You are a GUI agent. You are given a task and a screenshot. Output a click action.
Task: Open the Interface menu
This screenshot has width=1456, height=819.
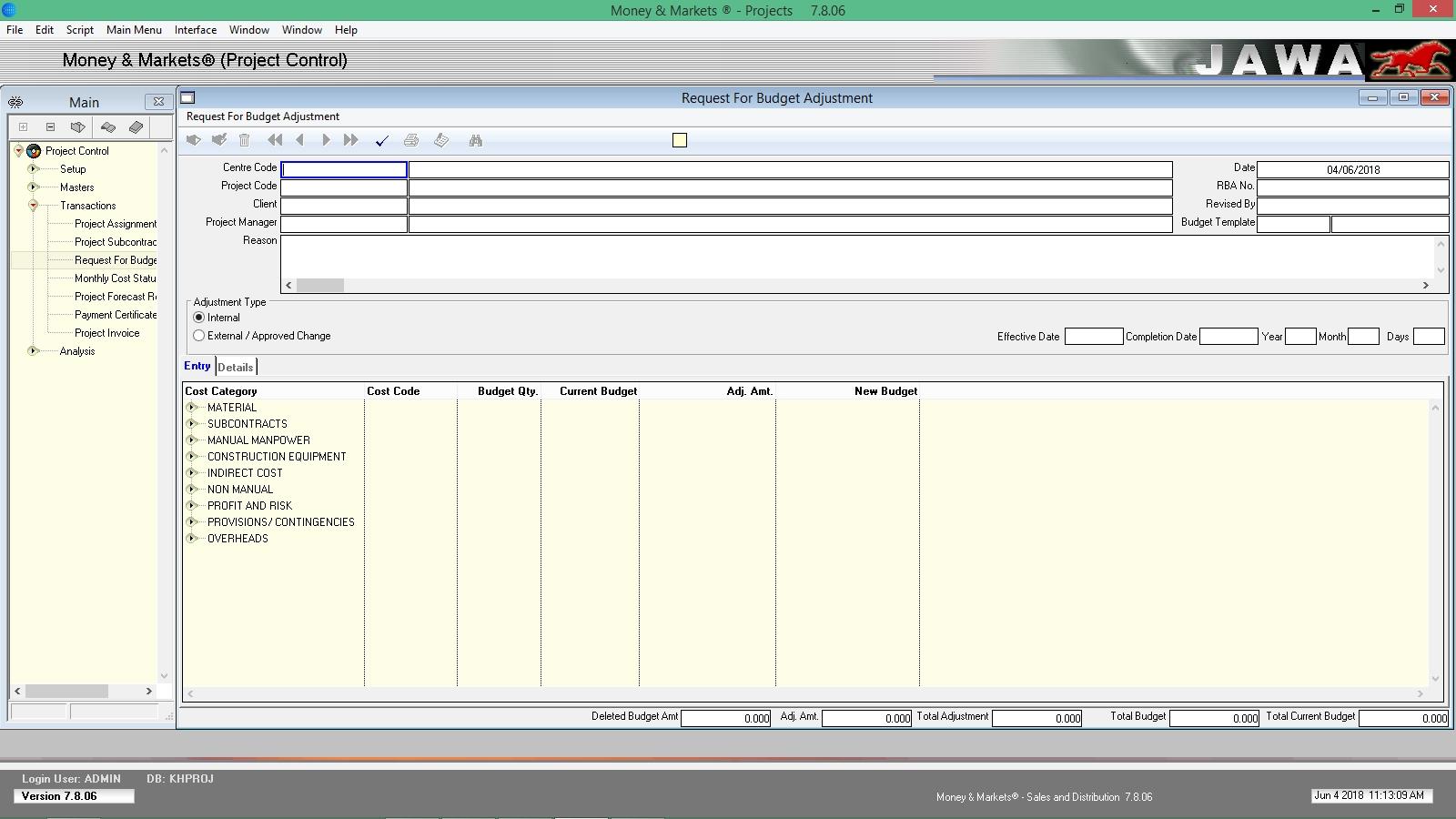(196, 30)
